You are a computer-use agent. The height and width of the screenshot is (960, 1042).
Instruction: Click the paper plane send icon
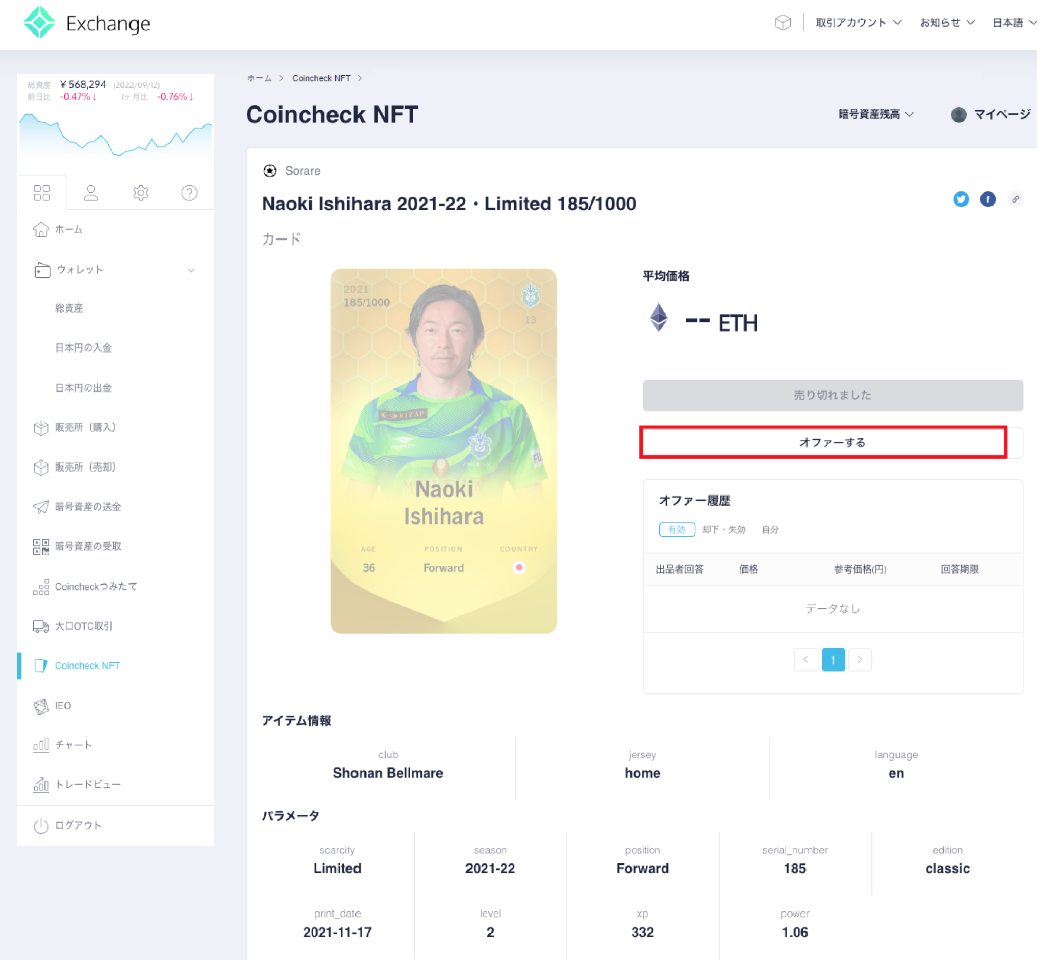pyautogui.click(x=41, y=507)
